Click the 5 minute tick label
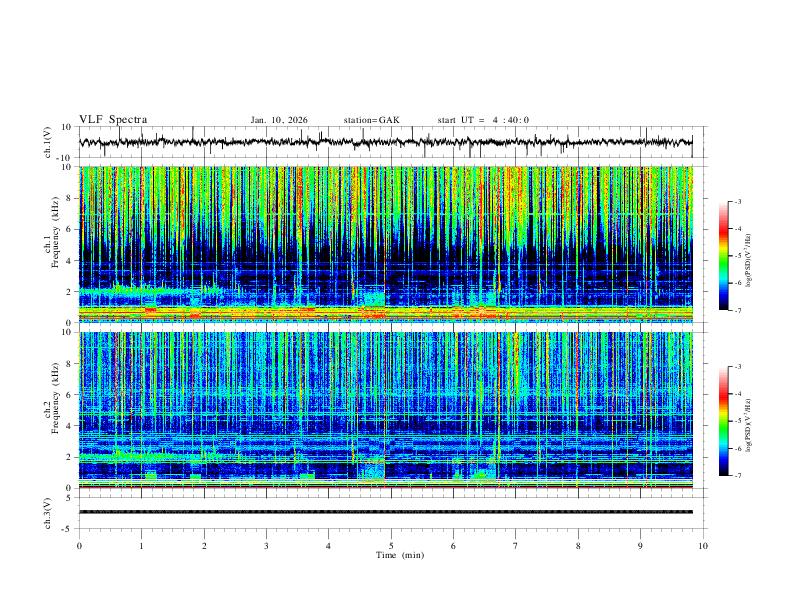This screenshot has height=612, width=792. tap(391, 546)
